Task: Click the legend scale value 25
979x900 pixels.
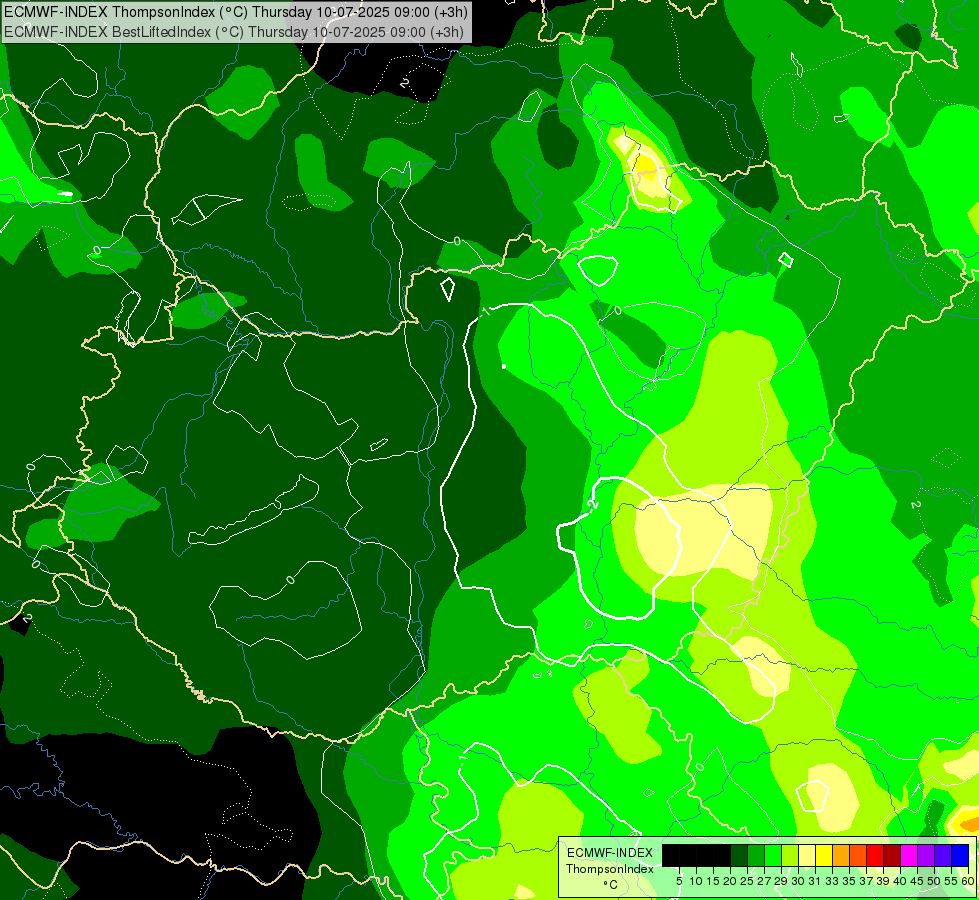Action: [747, 881]
